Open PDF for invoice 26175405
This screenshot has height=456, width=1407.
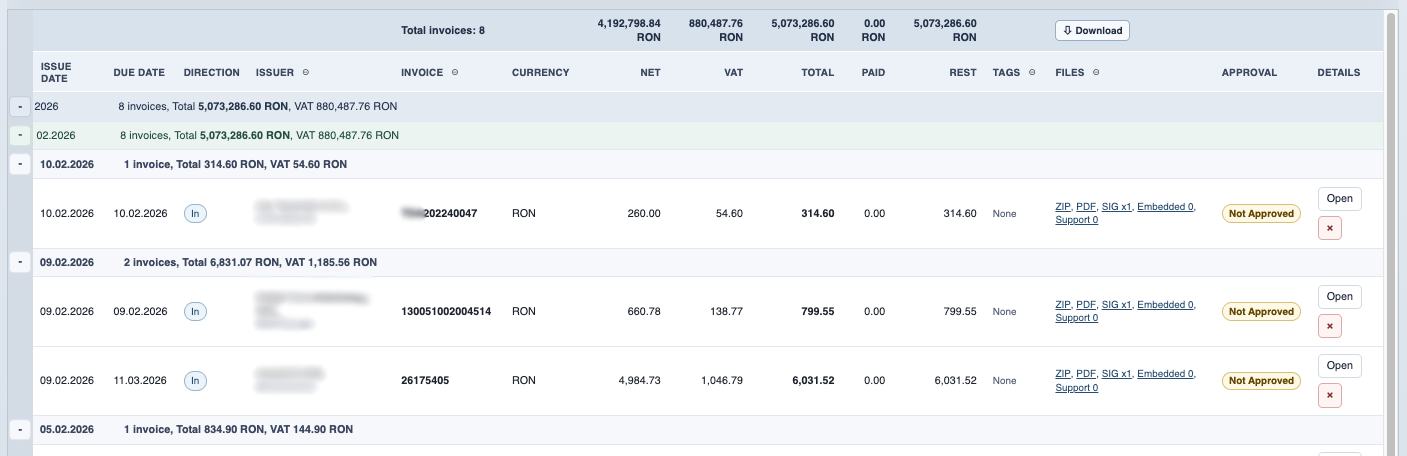click(1086, 374)
